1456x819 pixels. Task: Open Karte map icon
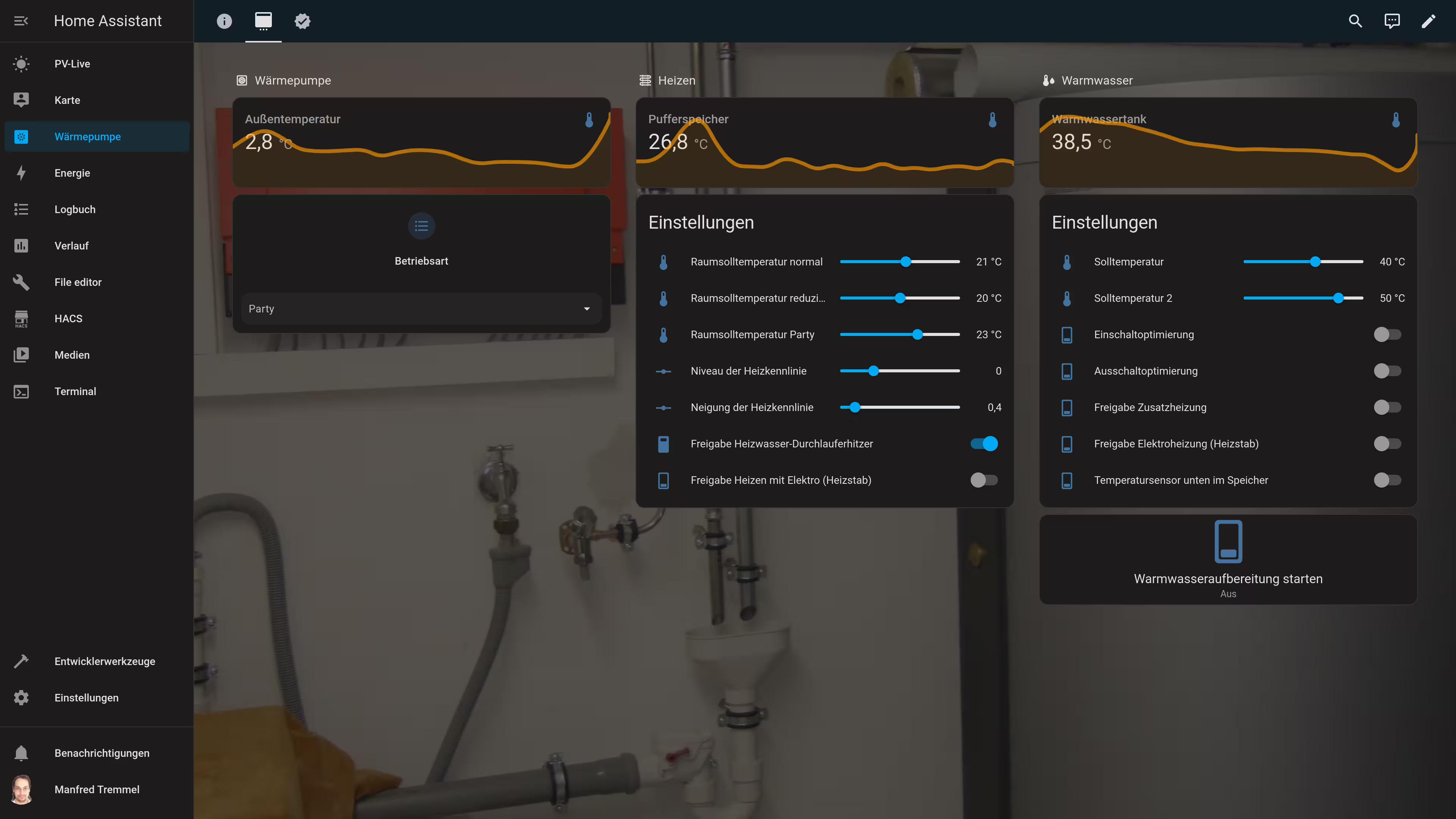21,100
